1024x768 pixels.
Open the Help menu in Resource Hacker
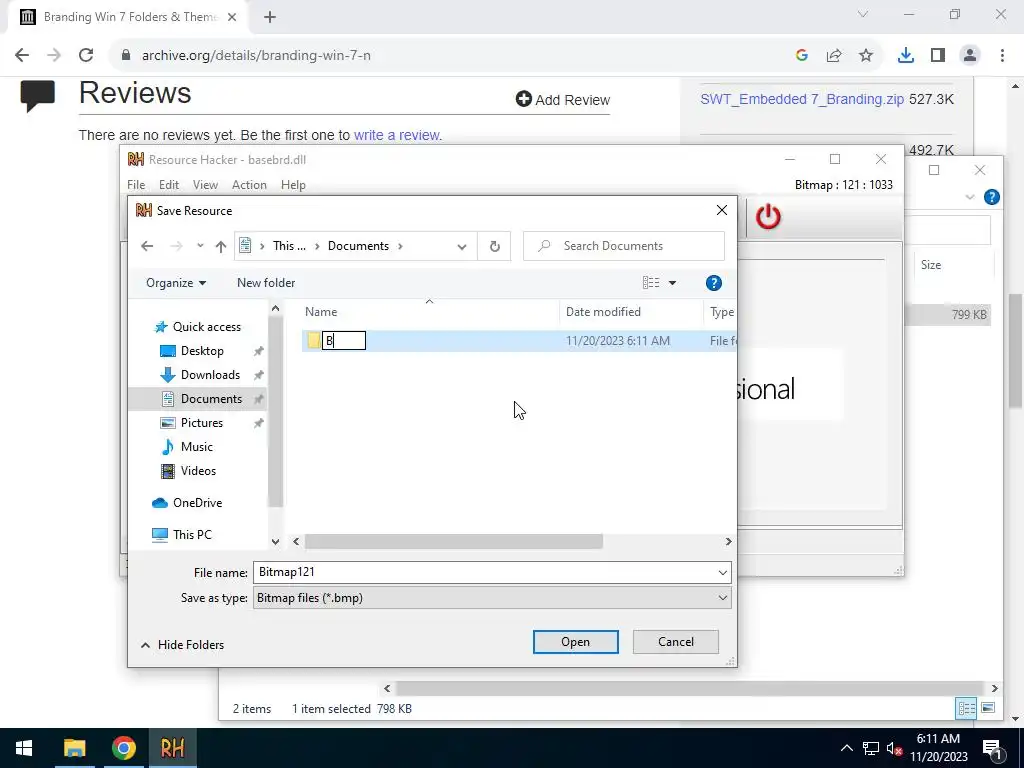pos(293,185)
